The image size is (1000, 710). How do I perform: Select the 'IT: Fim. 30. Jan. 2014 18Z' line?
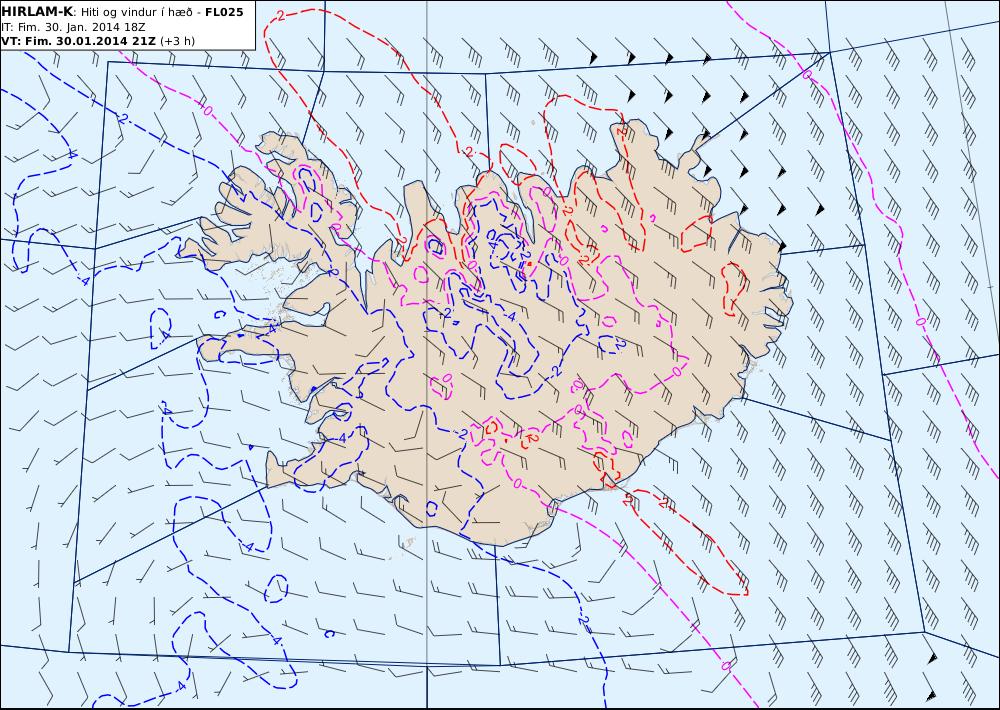tap(73, 27)
